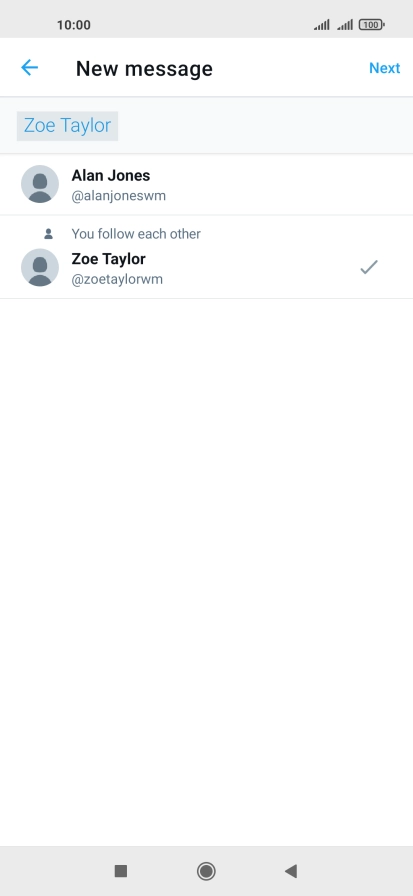Tap the New message title
The height and width of the screenshot is (896, 413).
point(144,69)
